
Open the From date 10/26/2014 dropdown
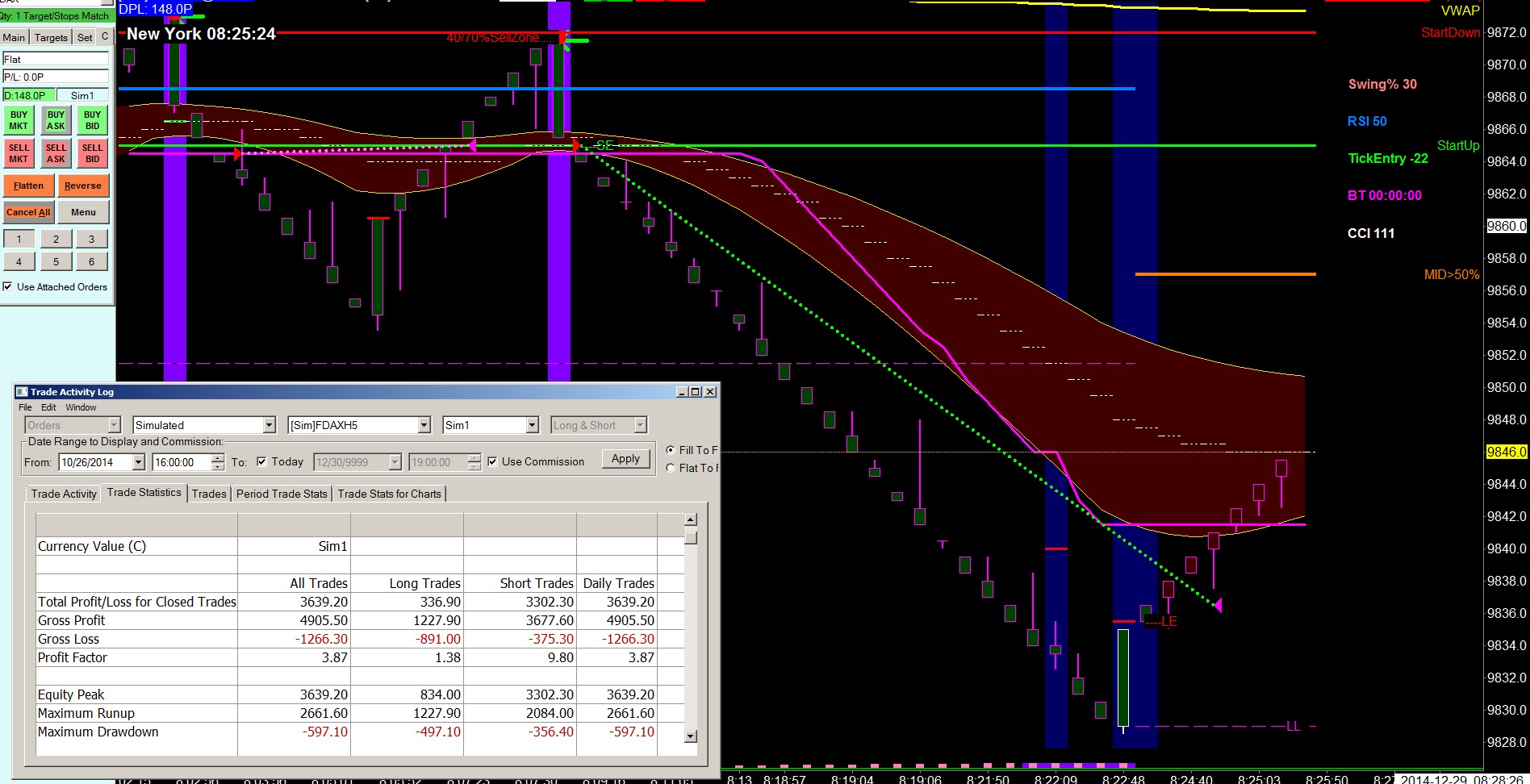pyautogui.click(x=139, y=462)
